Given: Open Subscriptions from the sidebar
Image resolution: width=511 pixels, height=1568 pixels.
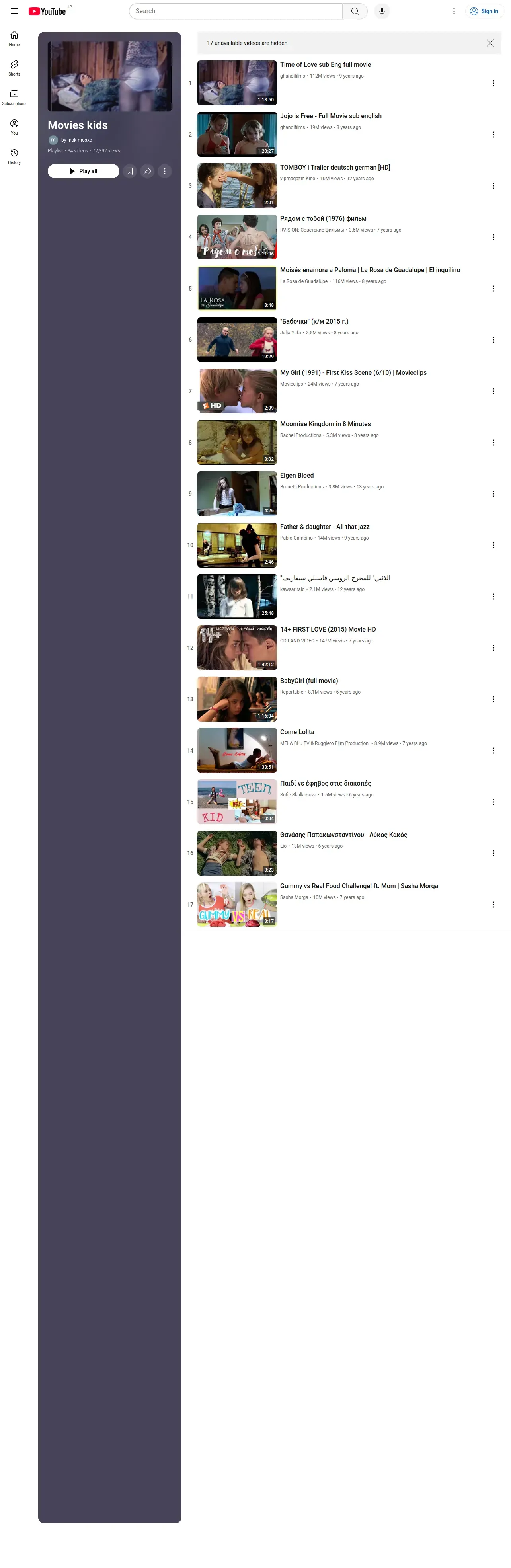Looking at the screenshot, I should click(x=14, y=98).
